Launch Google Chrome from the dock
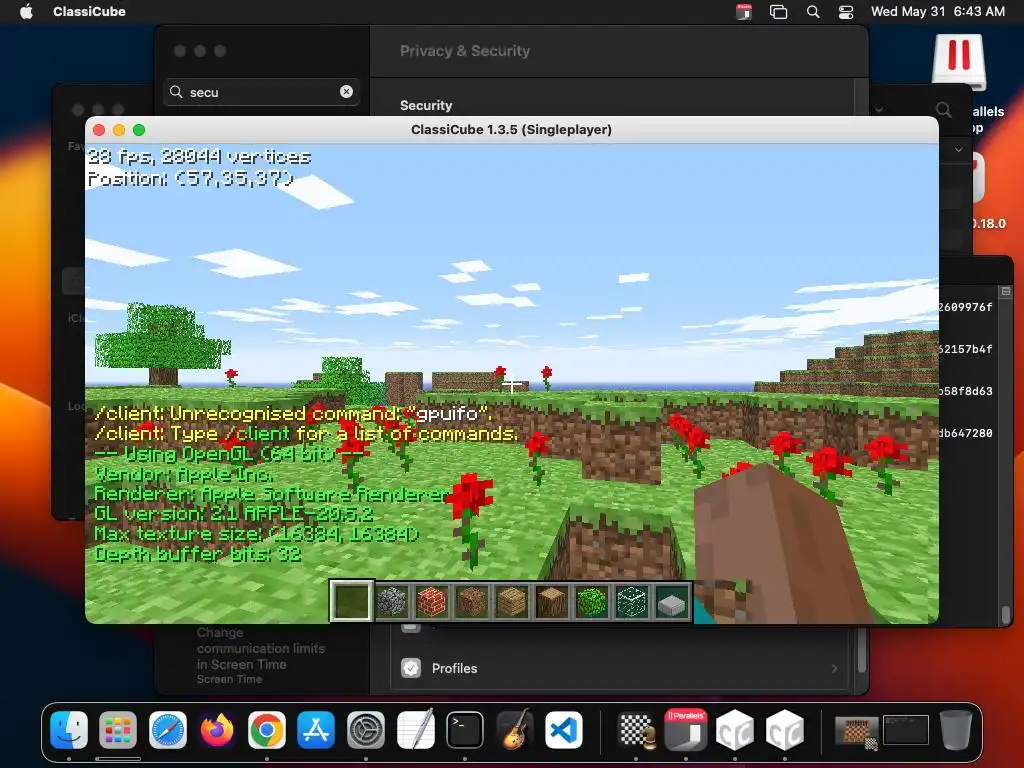The image size is (1024, 768). click(266, 729)
